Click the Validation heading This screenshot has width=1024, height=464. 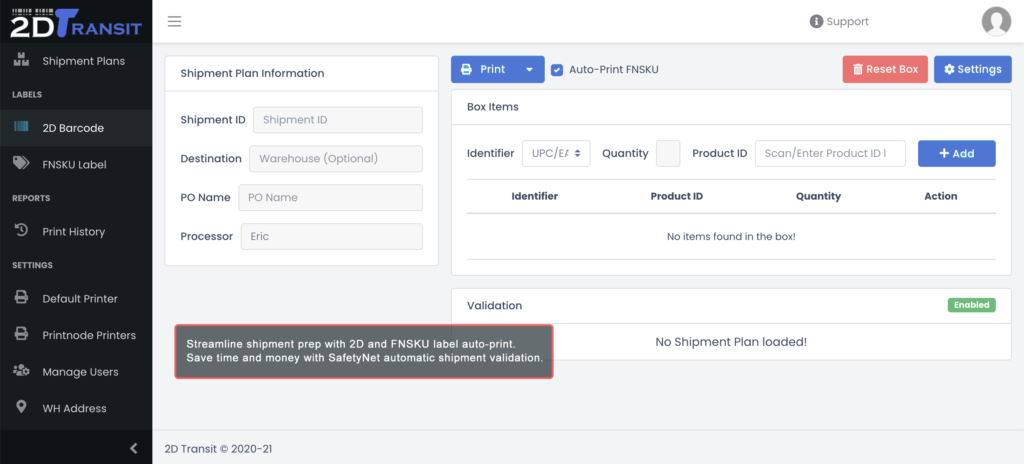click(x=494, y=306)
